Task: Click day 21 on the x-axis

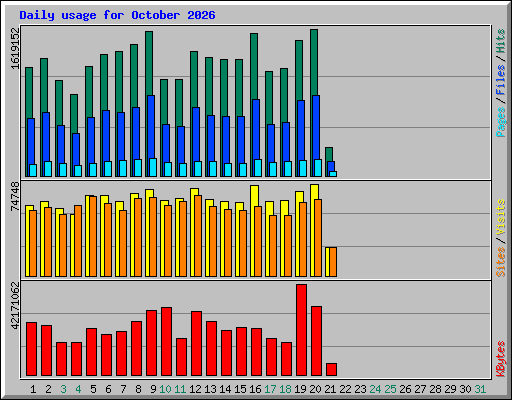Action: click(x=330, y=389)
